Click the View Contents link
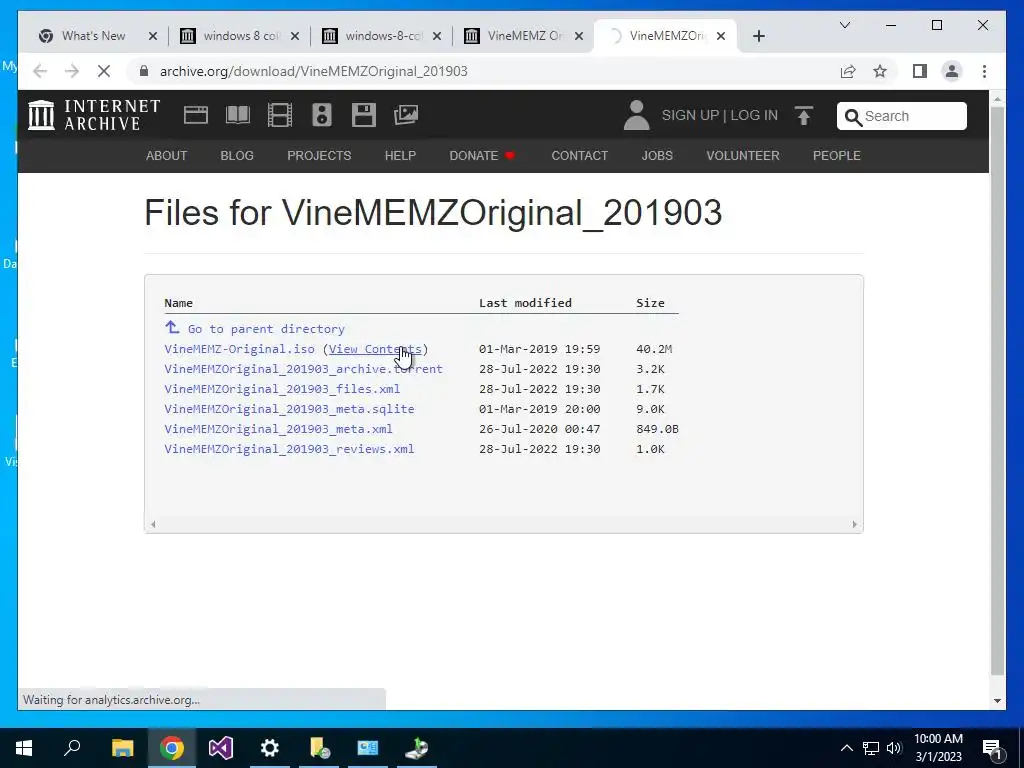 point(375,349)
